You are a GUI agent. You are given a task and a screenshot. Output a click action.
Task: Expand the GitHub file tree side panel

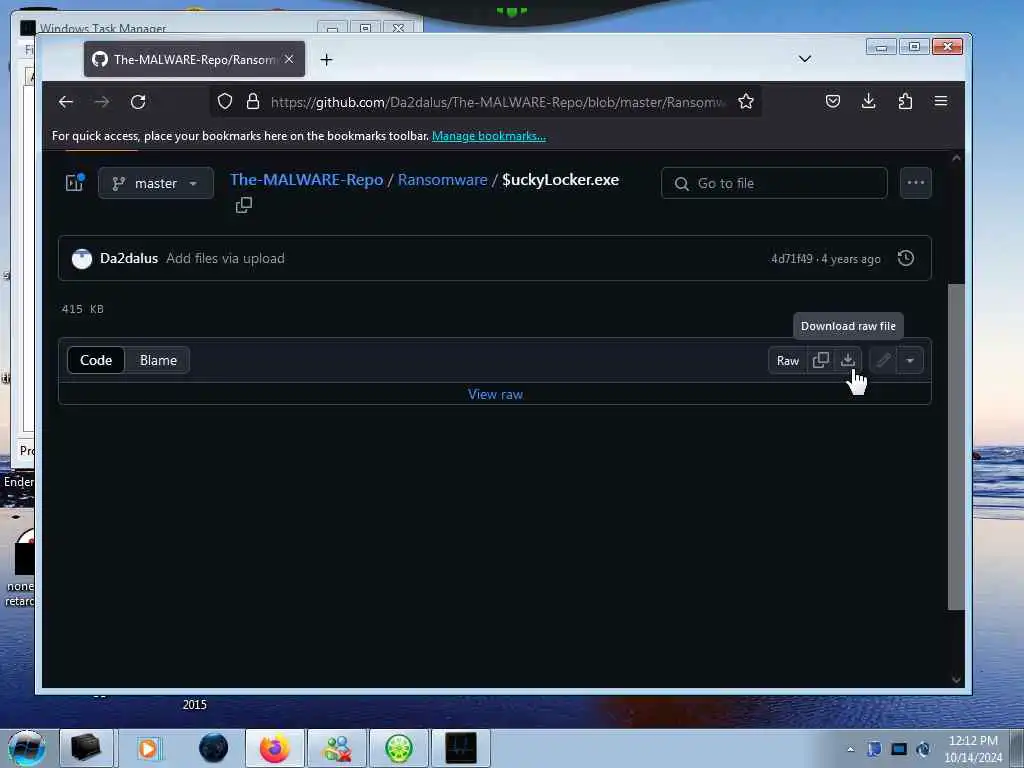(x=74, y=182)
